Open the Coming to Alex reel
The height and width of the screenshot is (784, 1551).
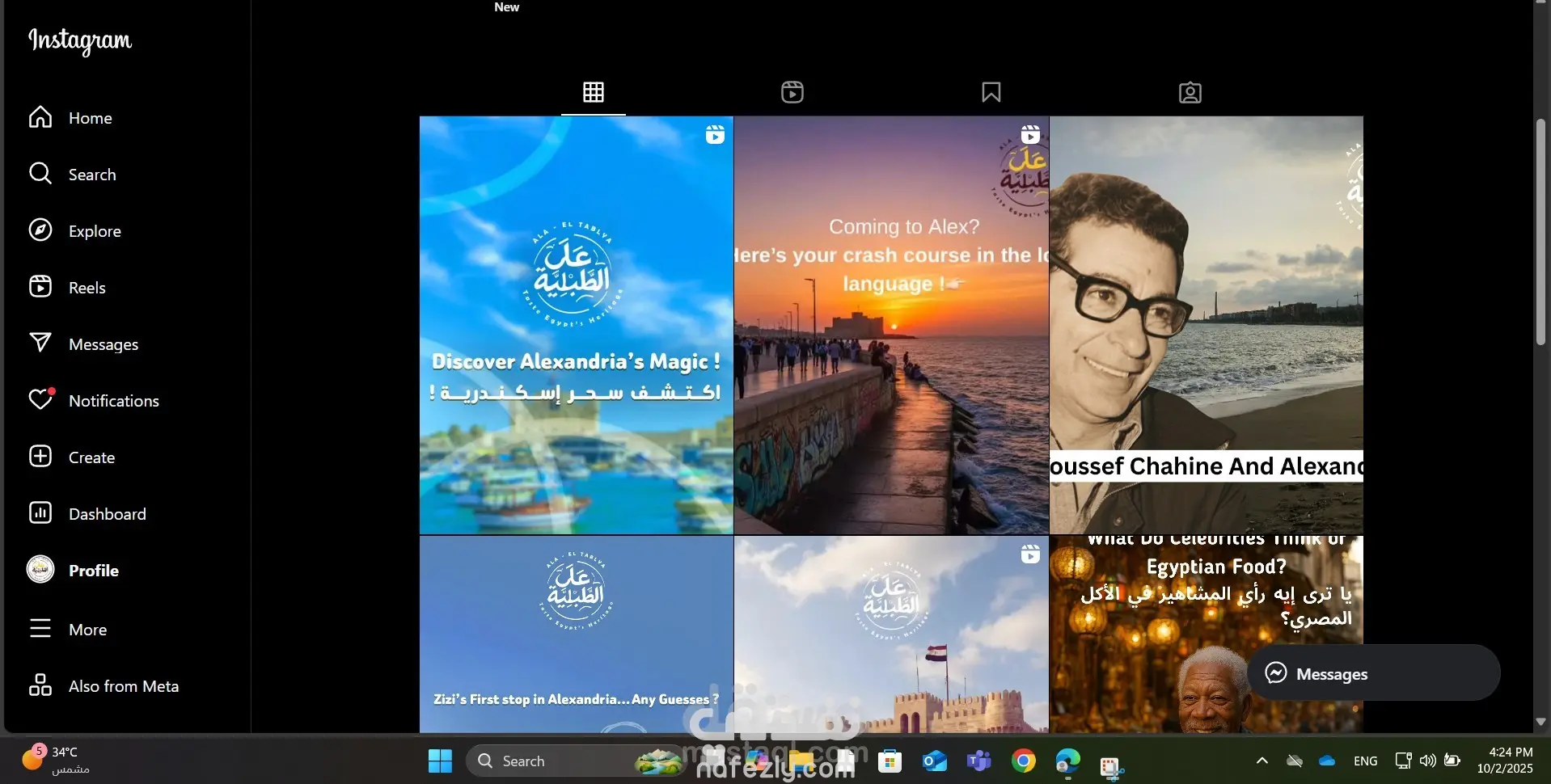pos(891,325)
